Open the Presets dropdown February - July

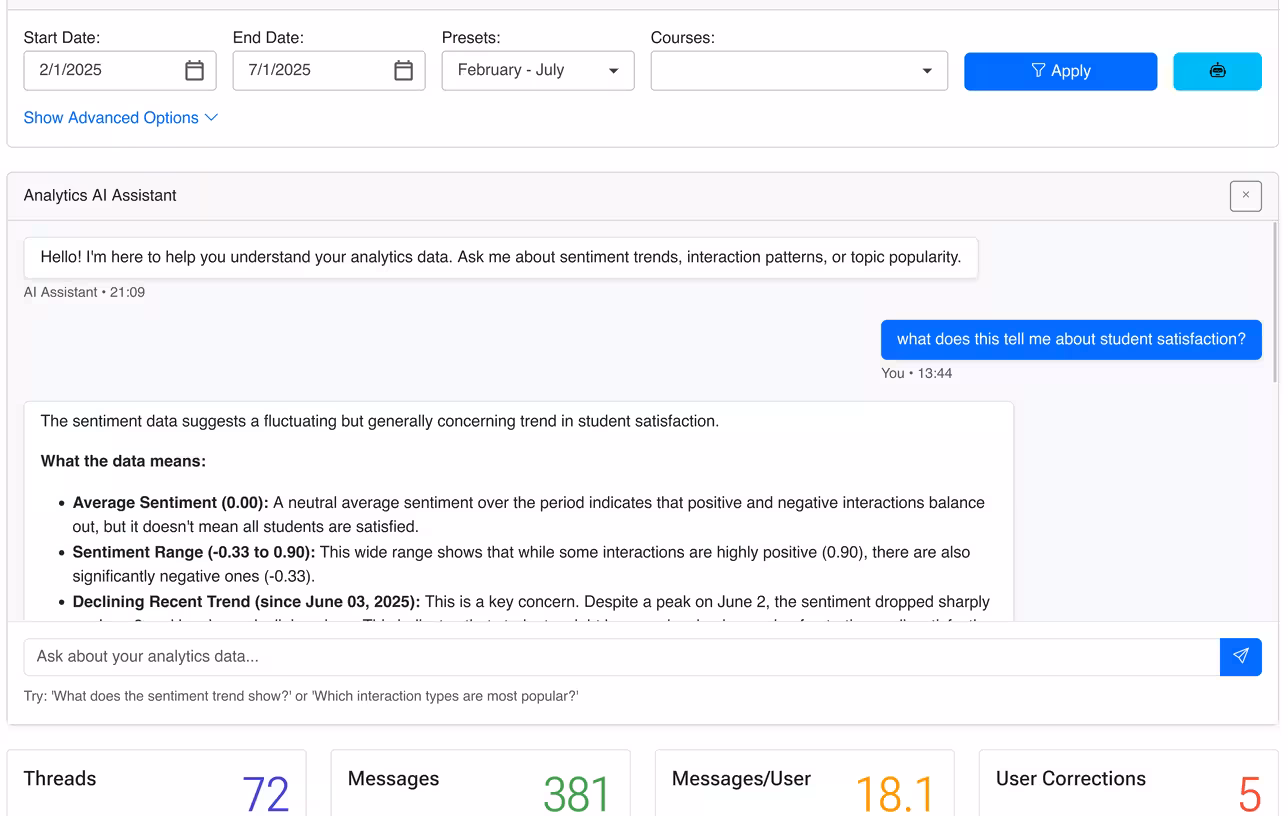coord(538,71)
